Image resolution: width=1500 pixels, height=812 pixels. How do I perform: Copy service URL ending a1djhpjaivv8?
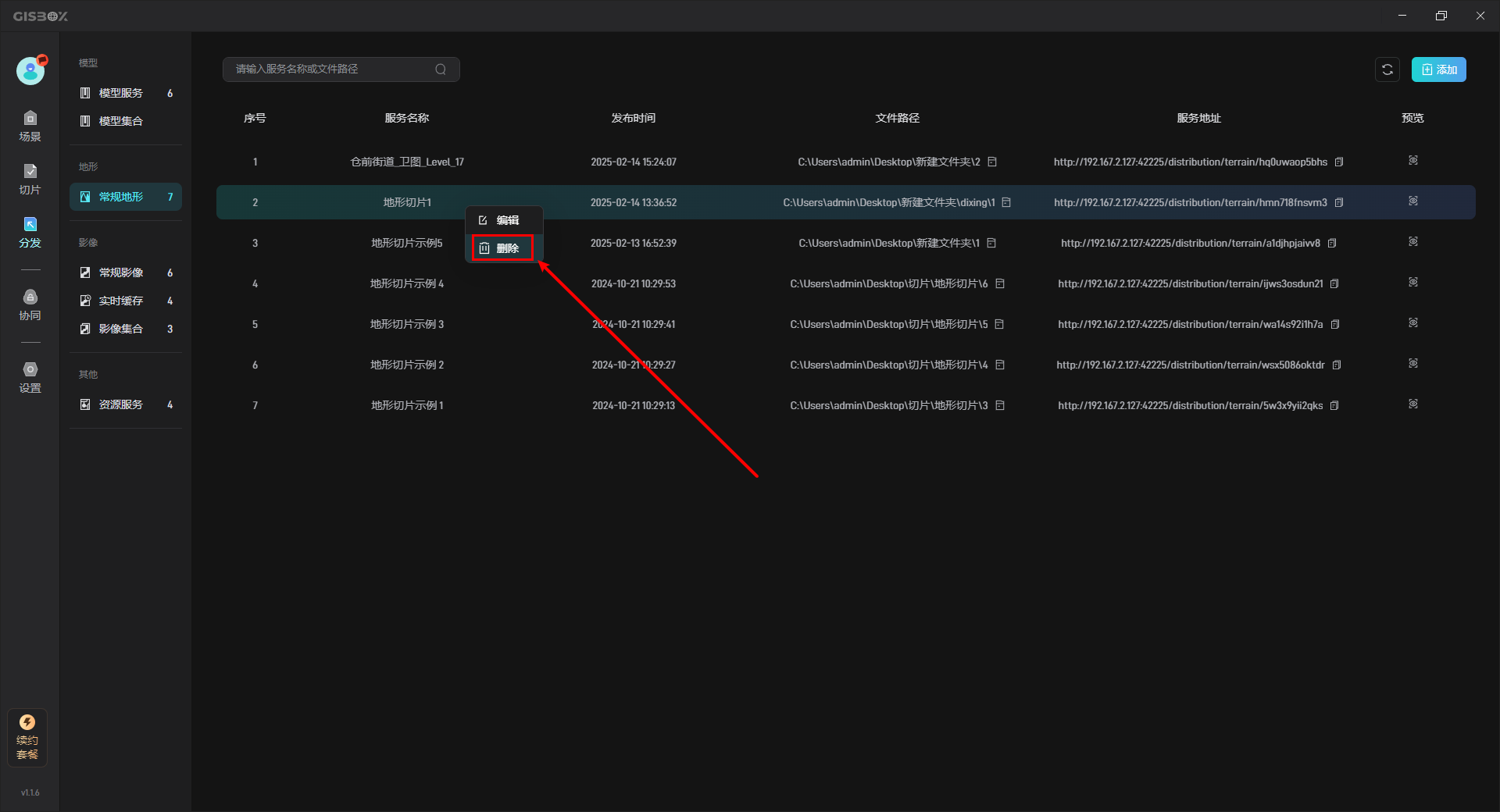point(1332,243)
